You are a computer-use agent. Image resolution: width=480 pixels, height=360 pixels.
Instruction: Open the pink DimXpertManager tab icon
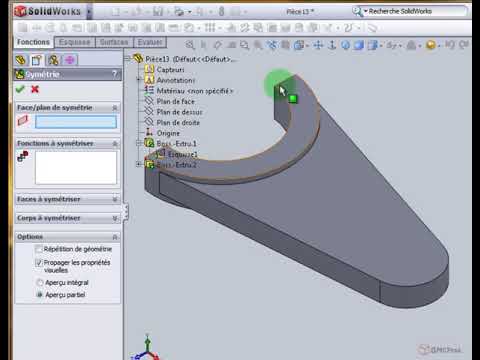69,60
